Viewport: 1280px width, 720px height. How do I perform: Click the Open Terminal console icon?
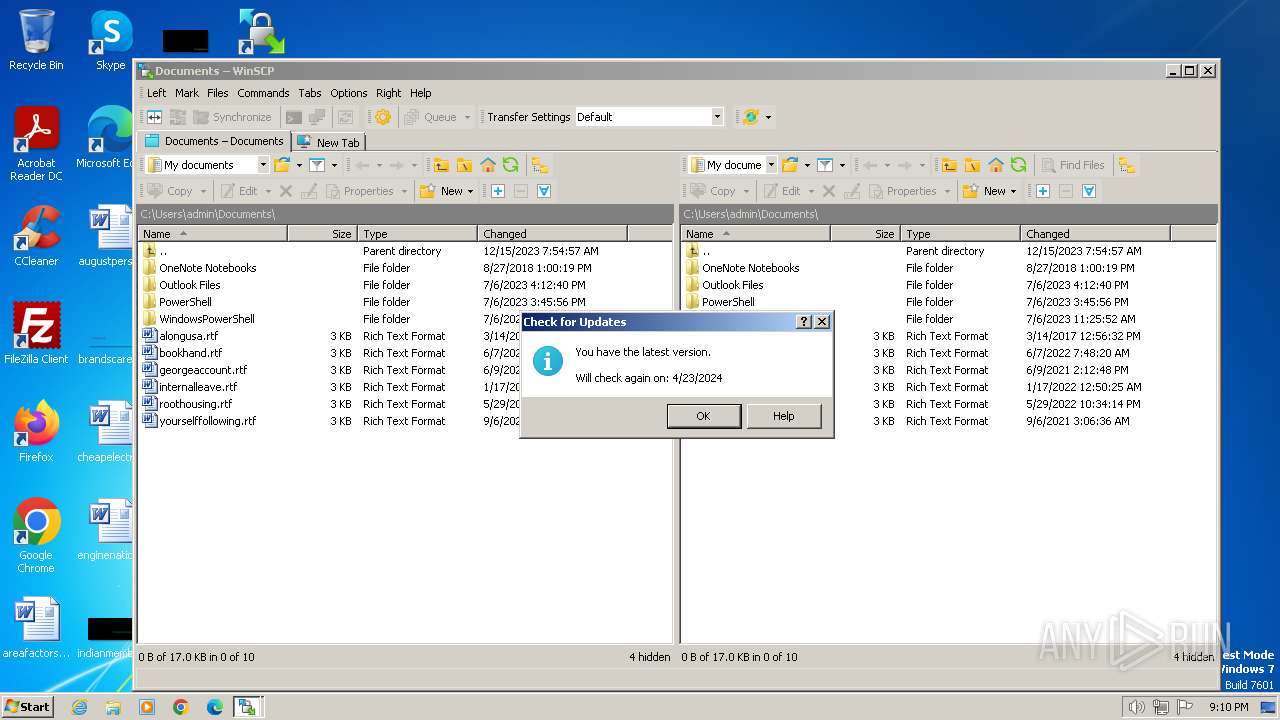[293, 117]
